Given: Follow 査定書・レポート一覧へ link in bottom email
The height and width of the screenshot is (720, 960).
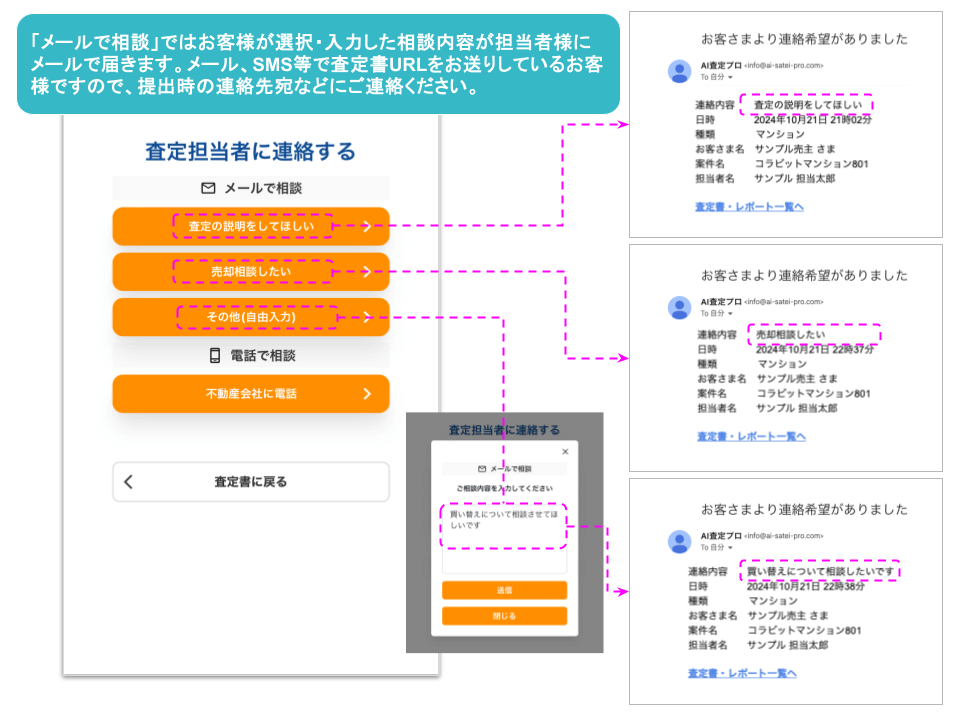Looking at the screenshot, I should coord(742,674).
